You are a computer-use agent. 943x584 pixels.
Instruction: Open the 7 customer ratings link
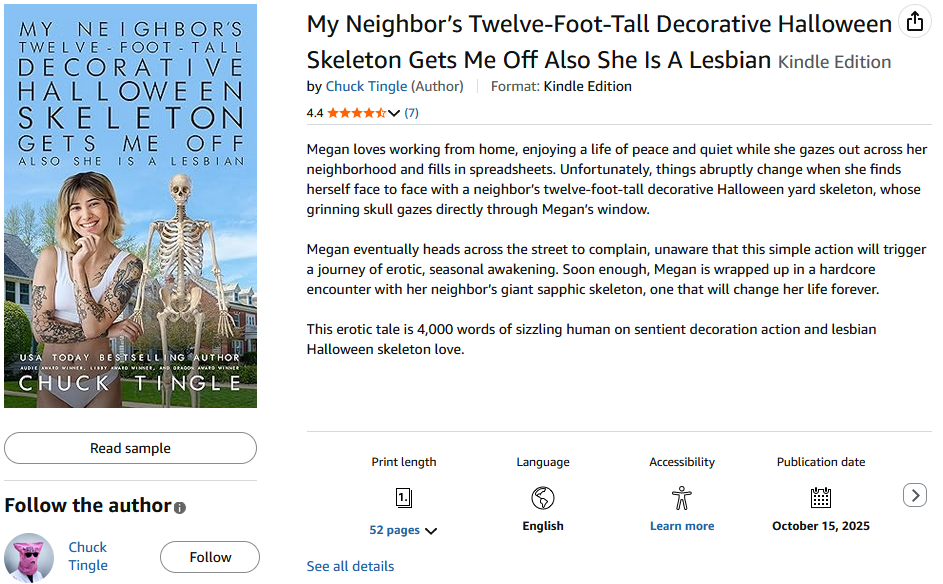[x=412, y=113]
